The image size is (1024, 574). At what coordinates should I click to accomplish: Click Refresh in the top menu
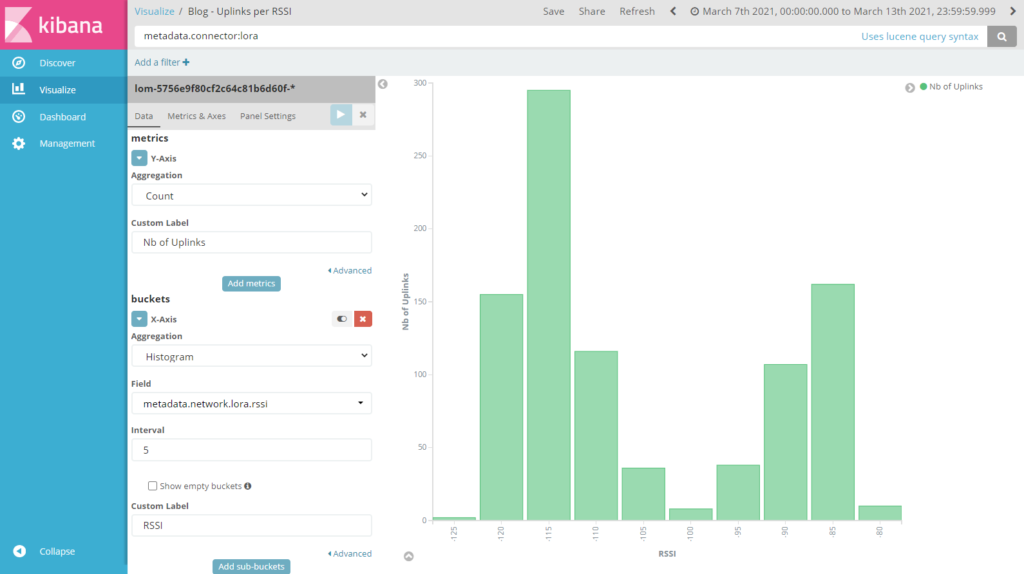tap(637, 11)
